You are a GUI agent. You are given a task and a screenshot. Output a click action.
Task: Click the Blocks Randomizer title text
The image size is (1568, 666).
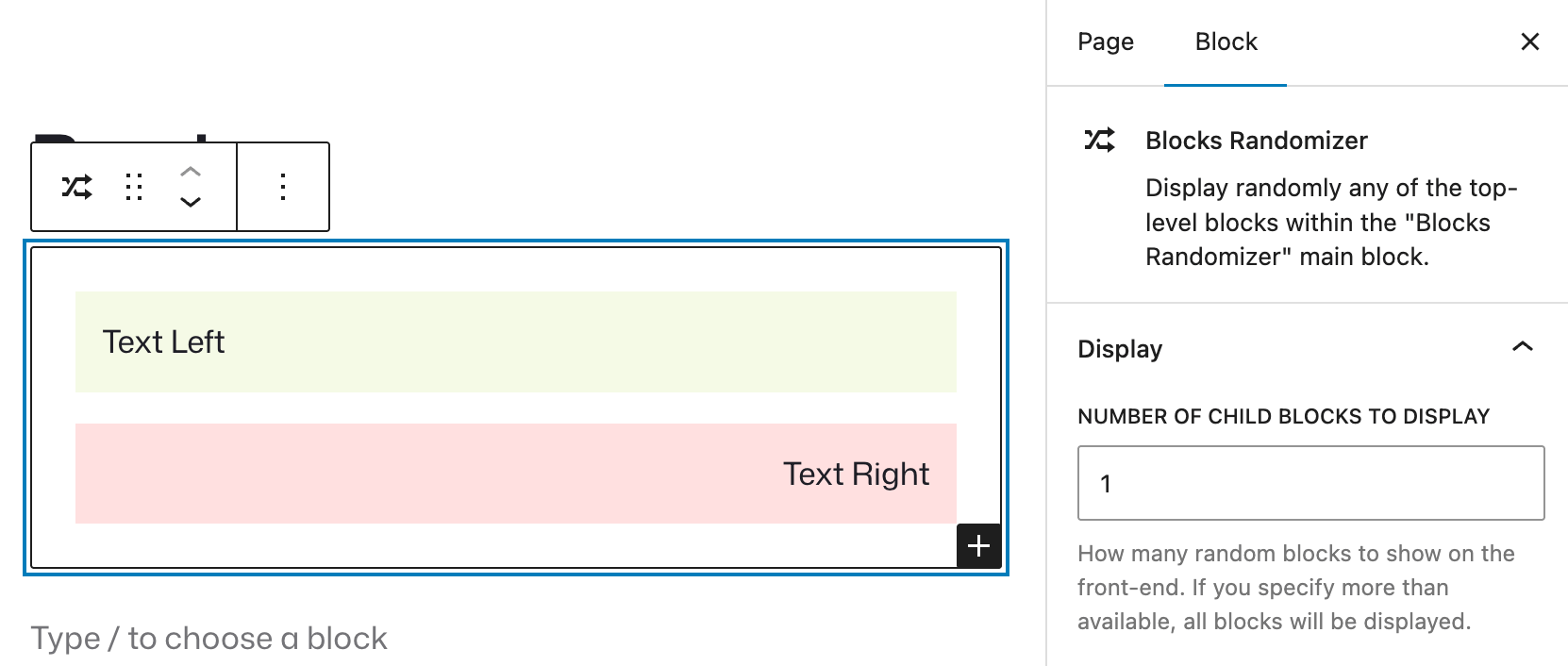point(1256,140)
